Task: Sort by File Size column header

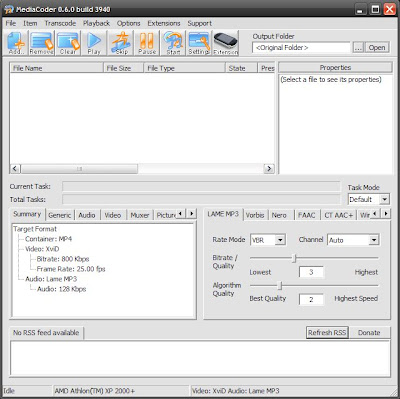Action: coord(123,68)
